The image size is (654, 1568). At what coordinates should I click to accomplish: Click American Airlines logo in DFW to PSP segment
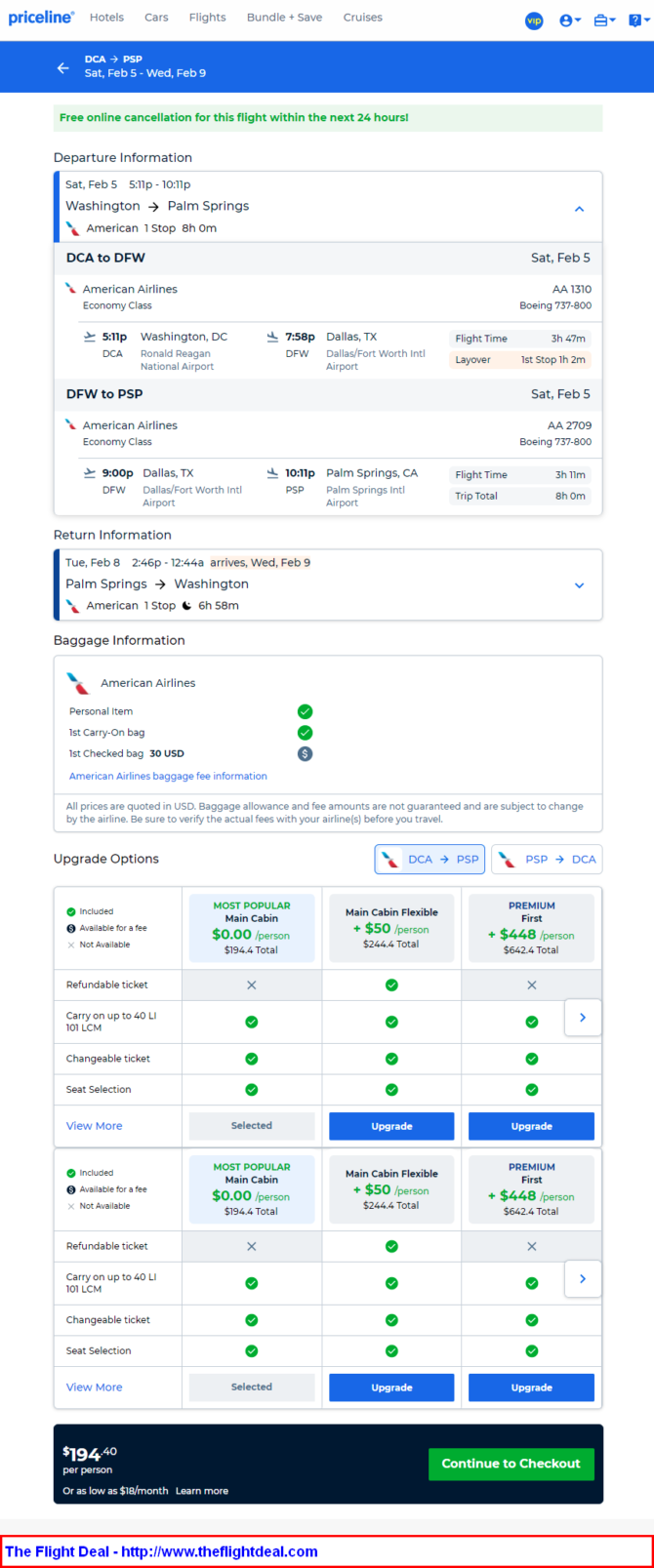click(x=71, y=425)
